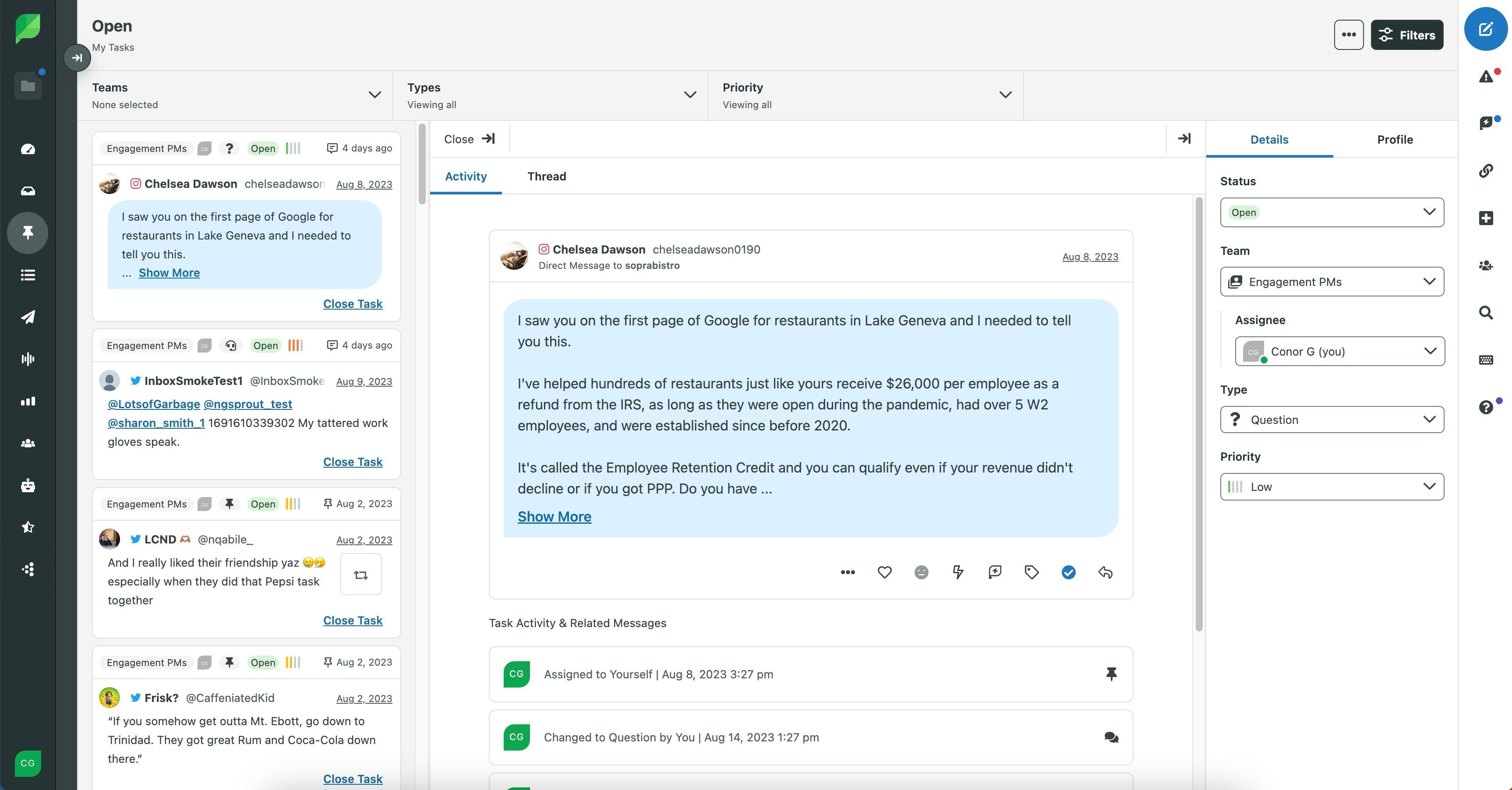
Task: Click the task list vertical scrollbar
Action: (421, 164)
